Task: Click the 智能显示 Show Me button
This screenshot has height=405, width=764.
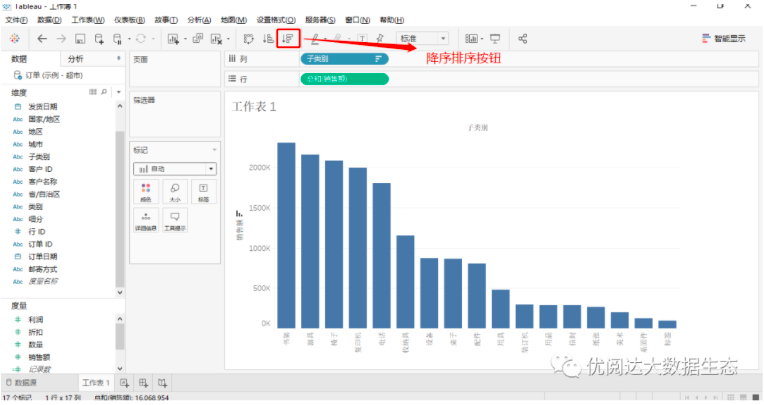Action: click(727, 38)
